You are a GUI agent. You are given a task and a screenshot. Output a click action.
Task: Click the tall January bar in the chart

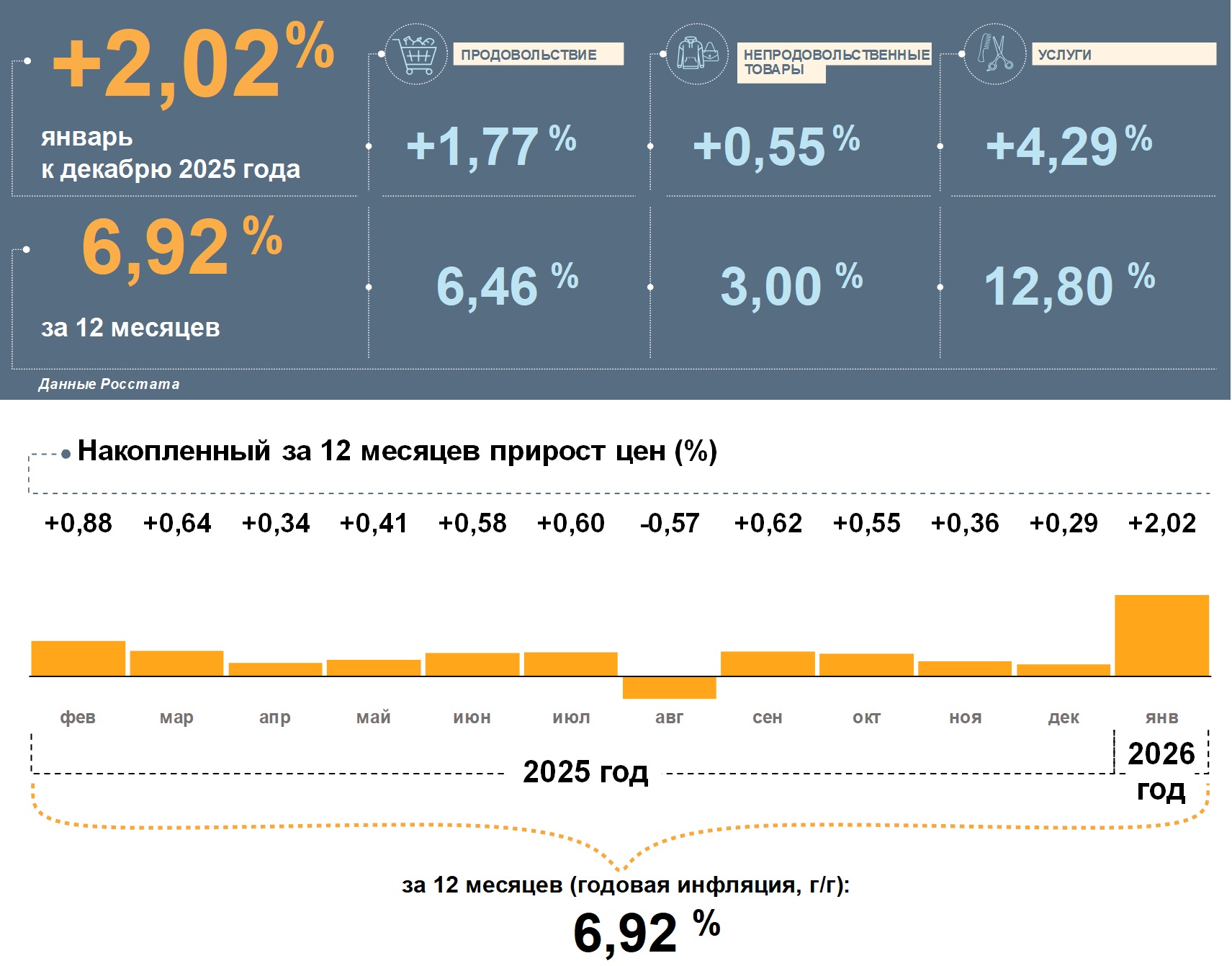tap(1161, 635)
